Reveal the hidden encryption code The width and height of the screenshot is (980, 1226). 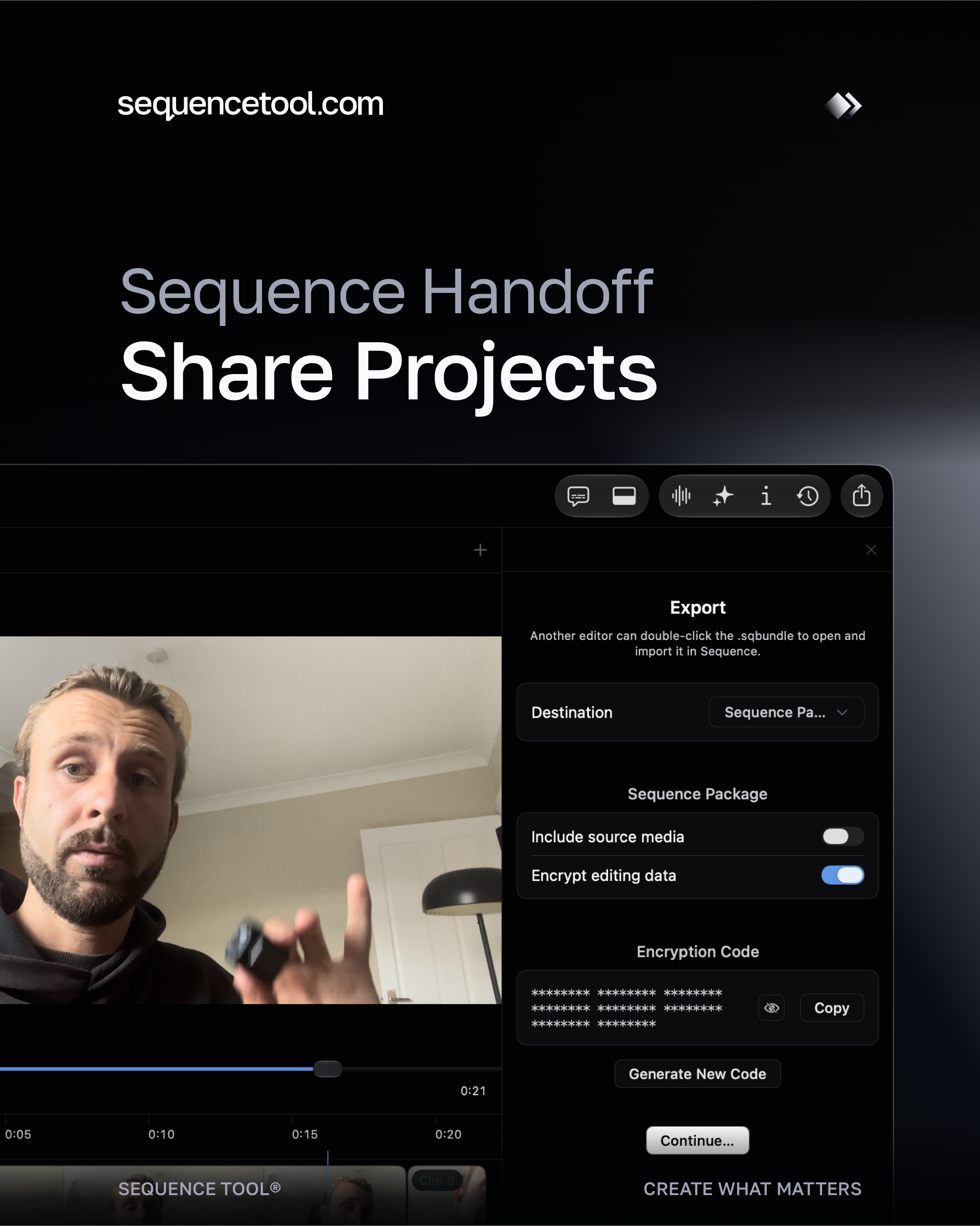tap(771, 1008)
